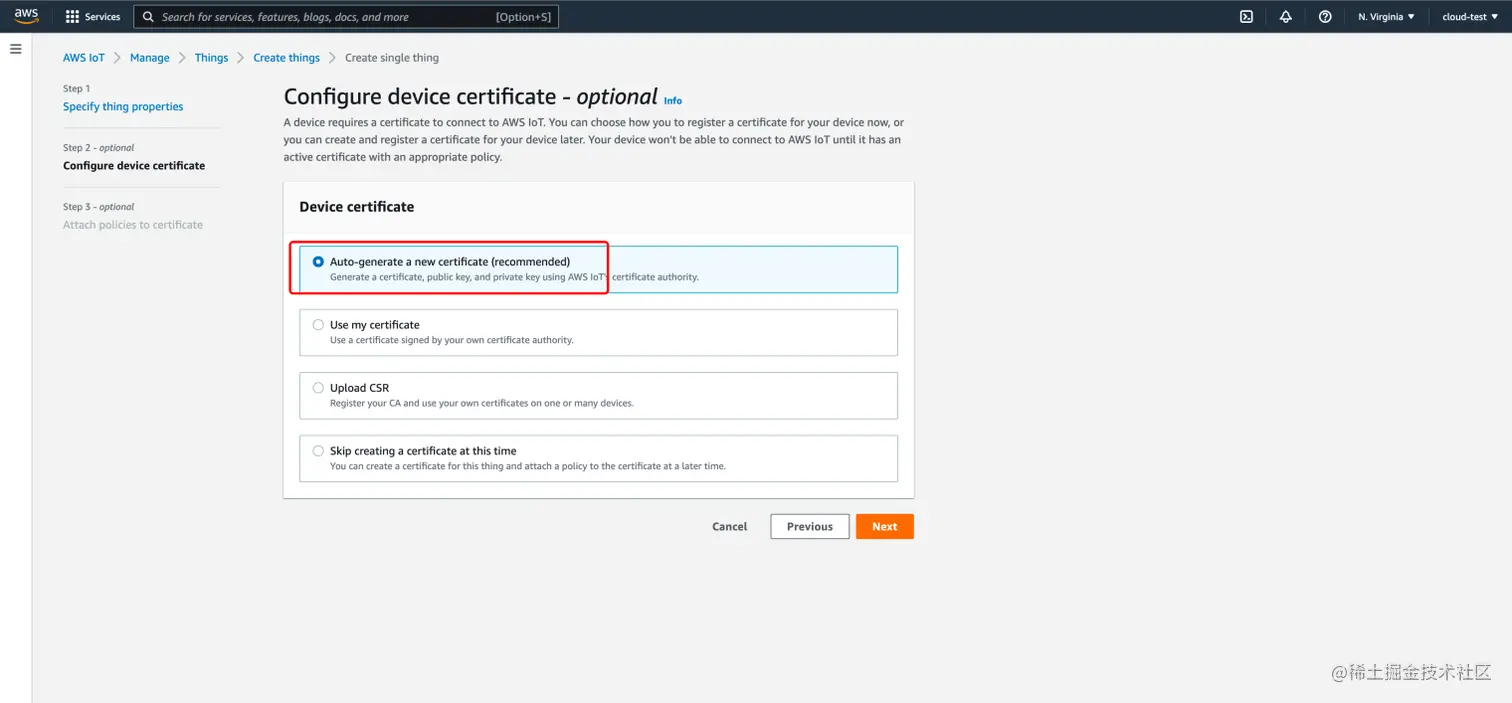Click the Services label in the top bar
The height and width of the screenshot is (703, 1512).
tap(103, 17)
